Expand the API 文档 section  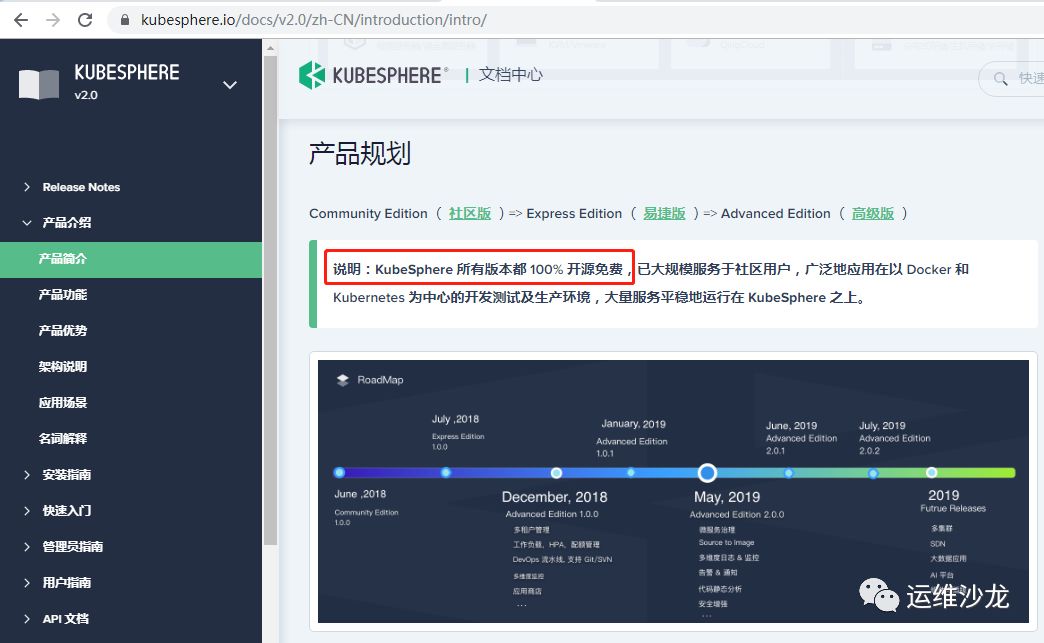click(x=65, y=618)
